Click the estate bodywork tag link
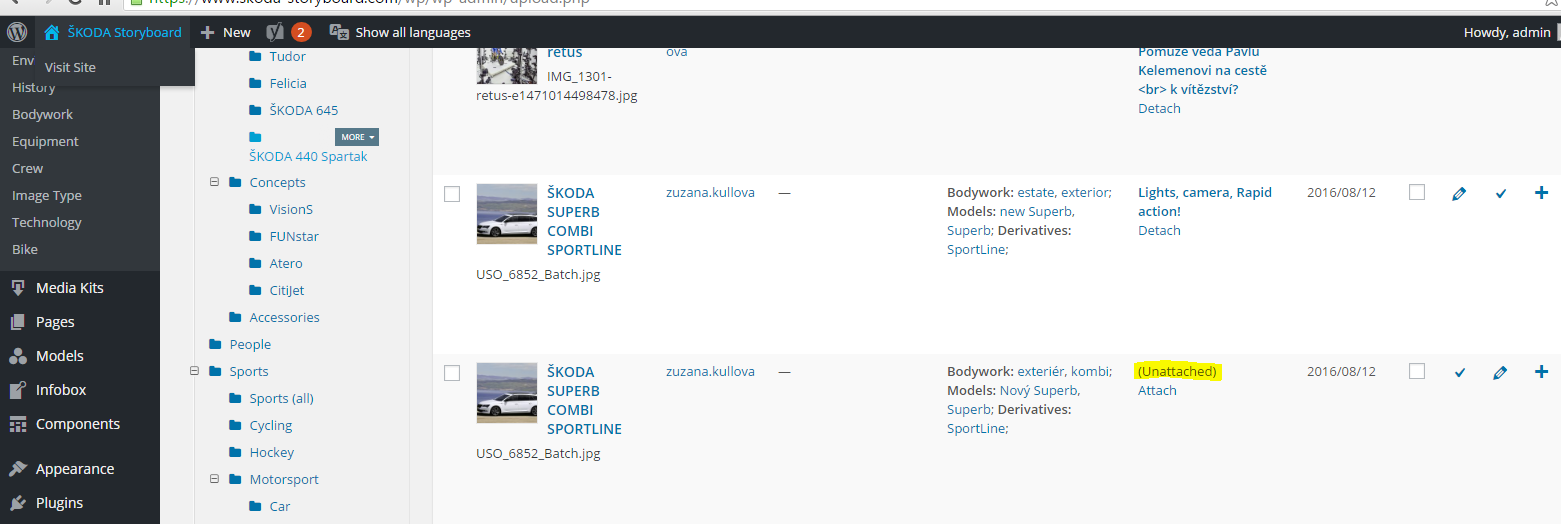 1037,192
